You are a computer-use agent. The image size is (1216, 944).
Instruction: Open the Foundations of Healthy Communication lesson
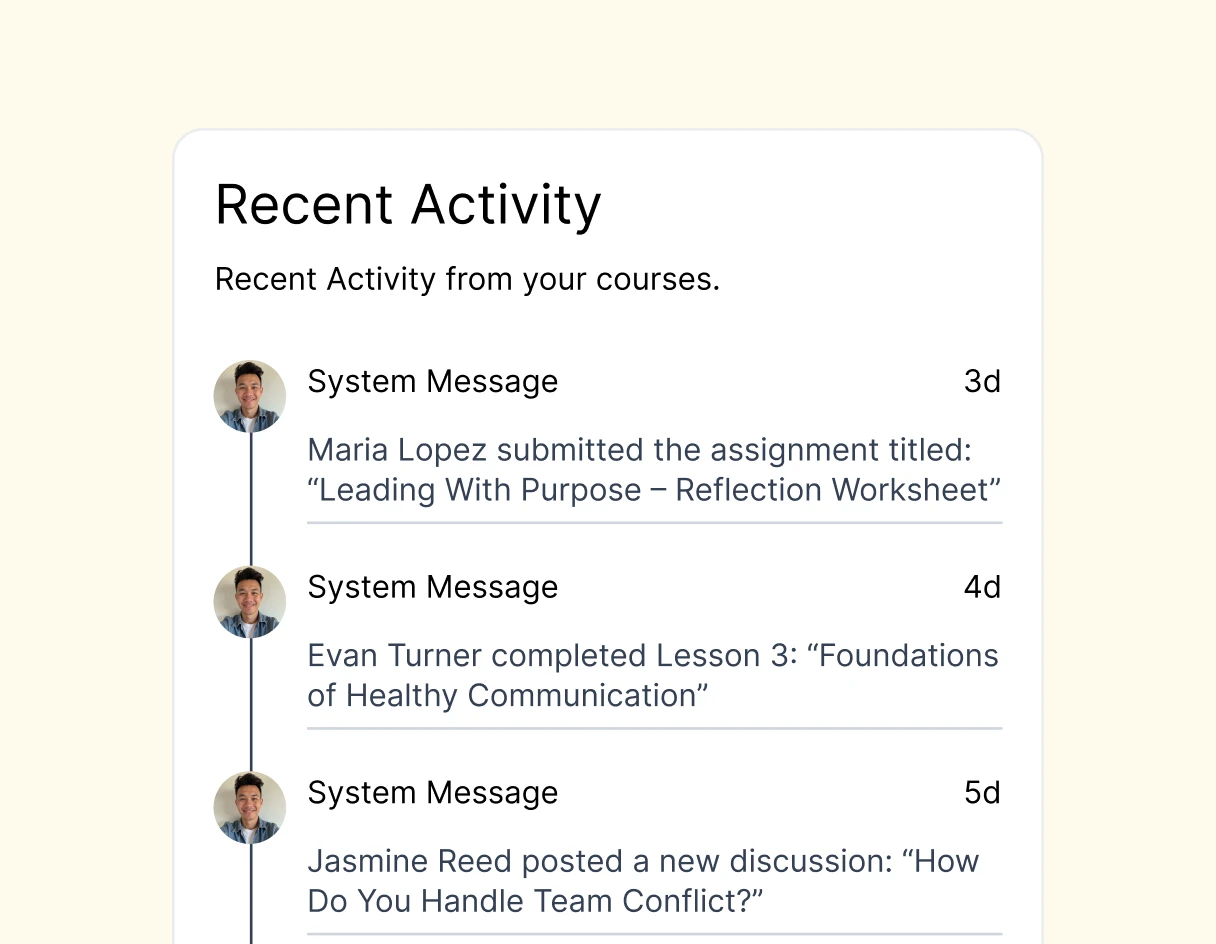[x=508, y=695]
